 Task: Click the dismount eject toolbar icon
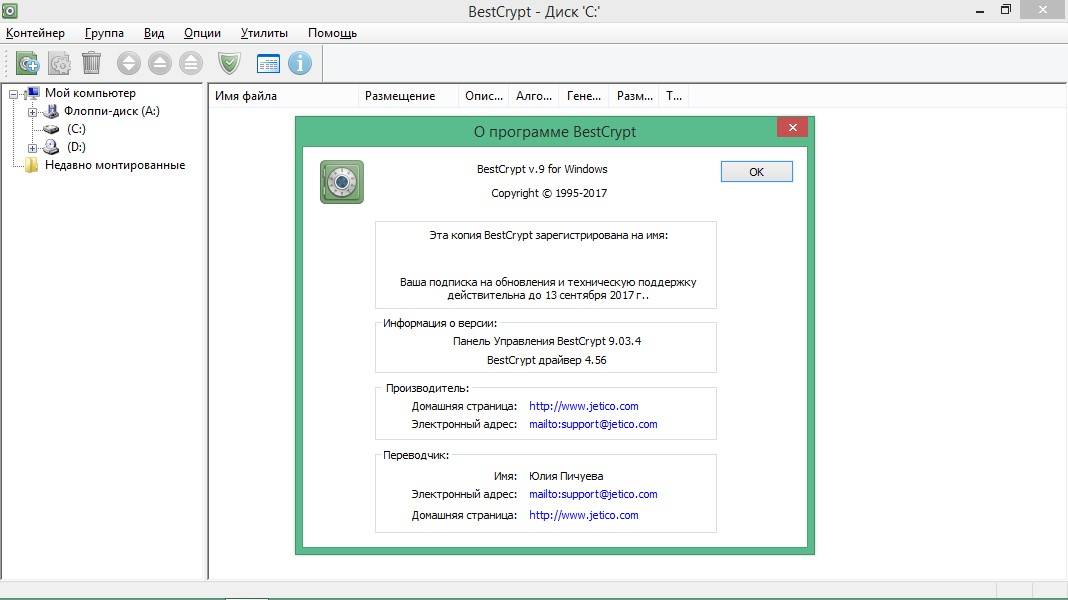click(x=160, y=63)
